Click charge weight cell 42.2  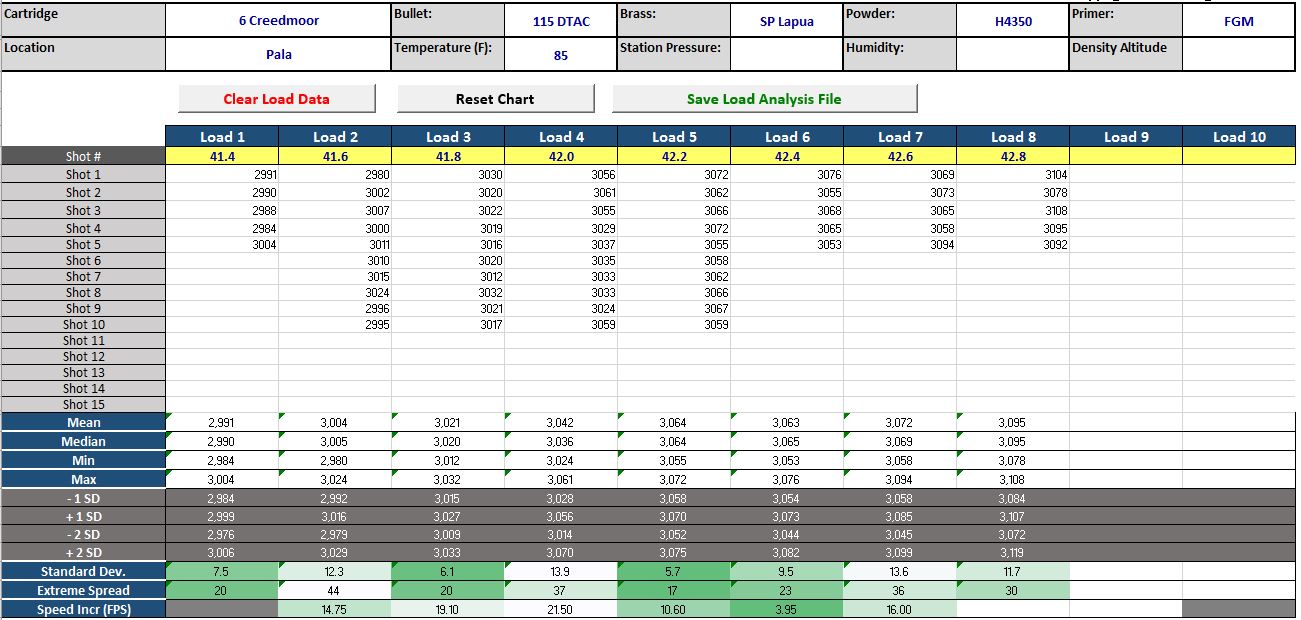674,156
